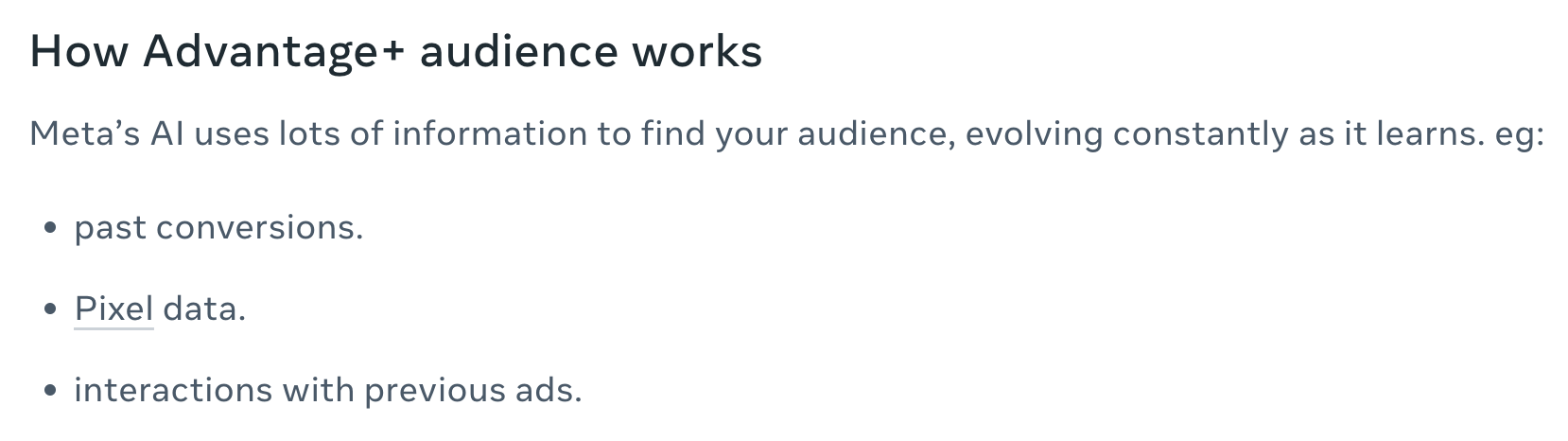Click the bullet before 'Pixel data.'
The image size is (1568, 441).
51,309
